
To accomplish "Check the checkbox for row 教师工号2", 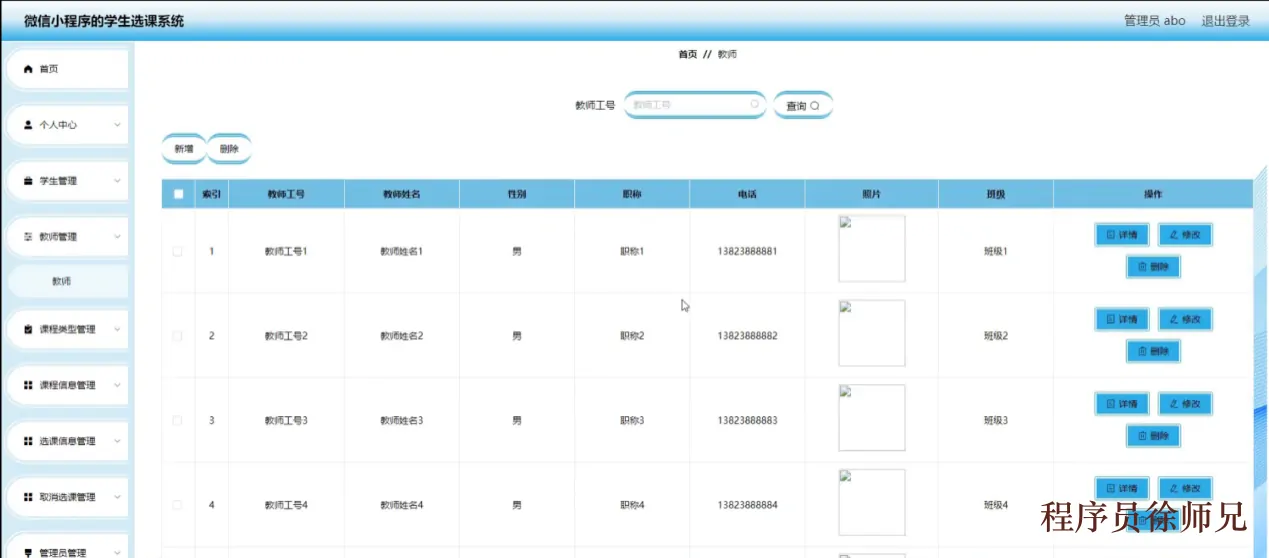I will 177,336.
